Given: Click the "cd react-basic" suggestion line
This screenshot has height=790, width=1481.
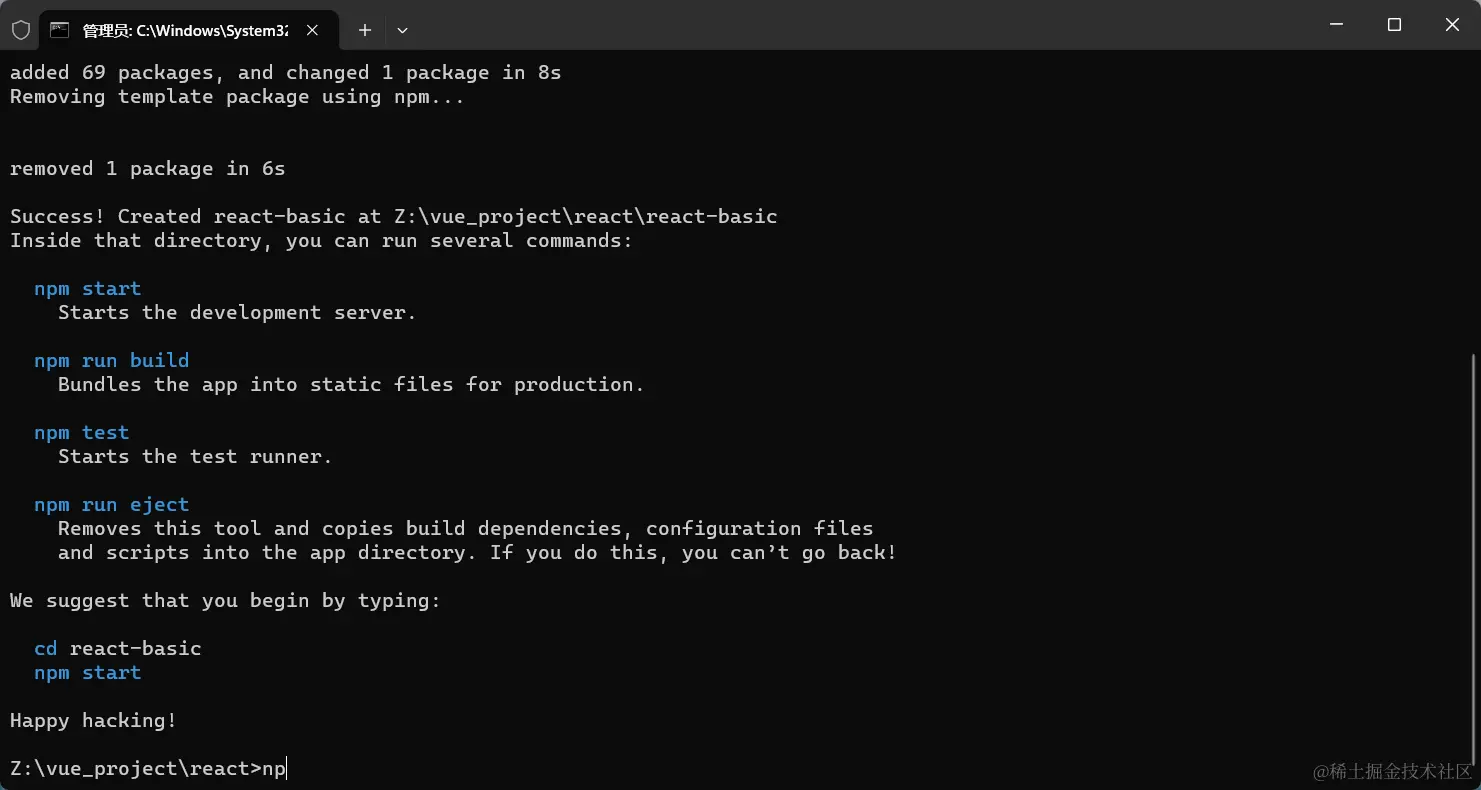Looking at the screenshot, I should tap(118, 648).
